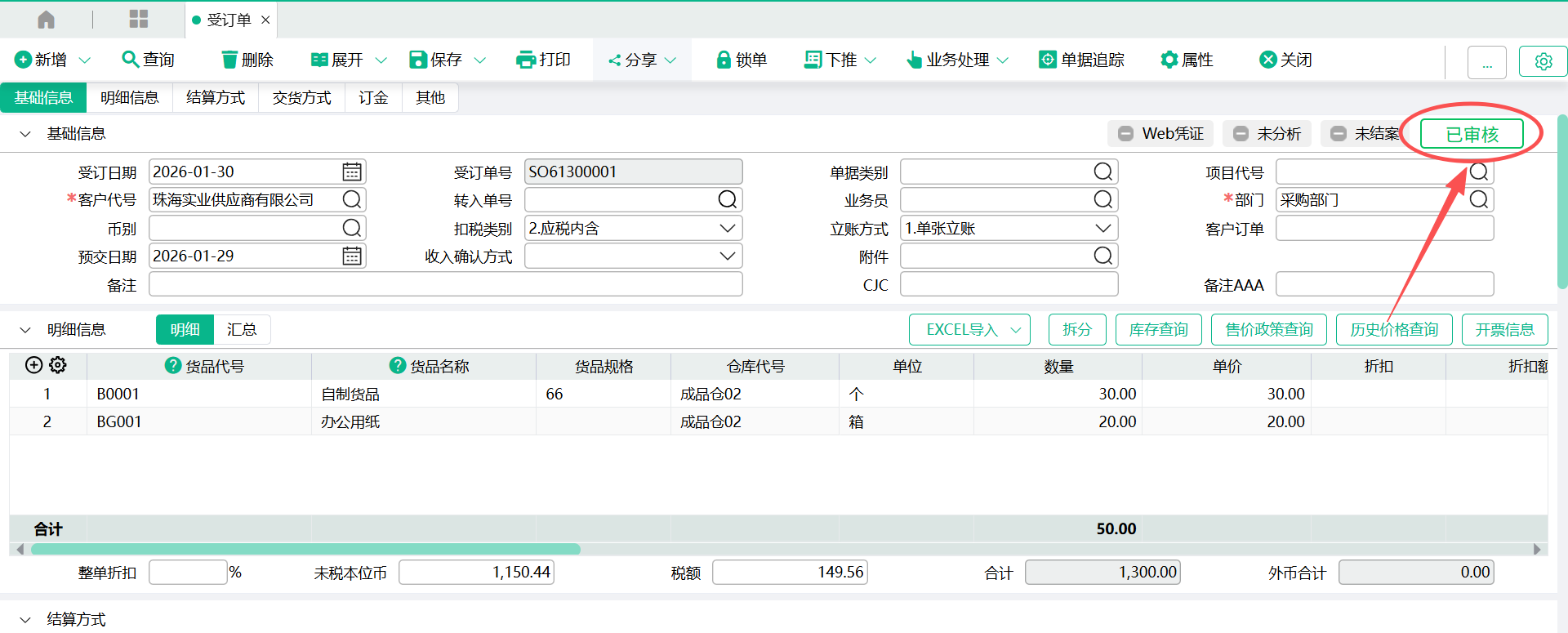Collapse the 基础信息 section

25,134
